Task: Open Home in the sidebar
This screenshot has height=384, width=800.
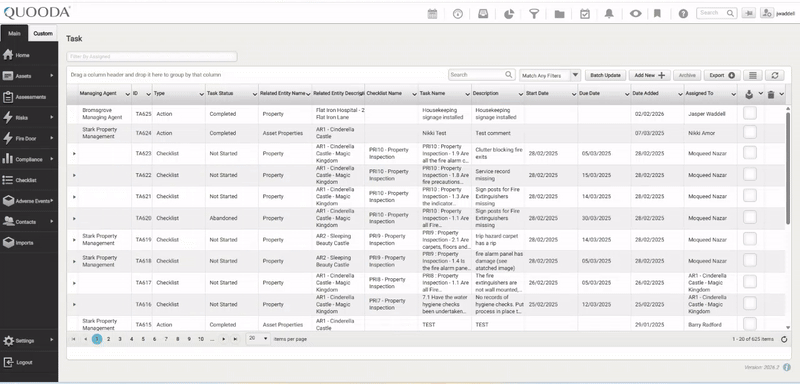Action: [29, 55]
